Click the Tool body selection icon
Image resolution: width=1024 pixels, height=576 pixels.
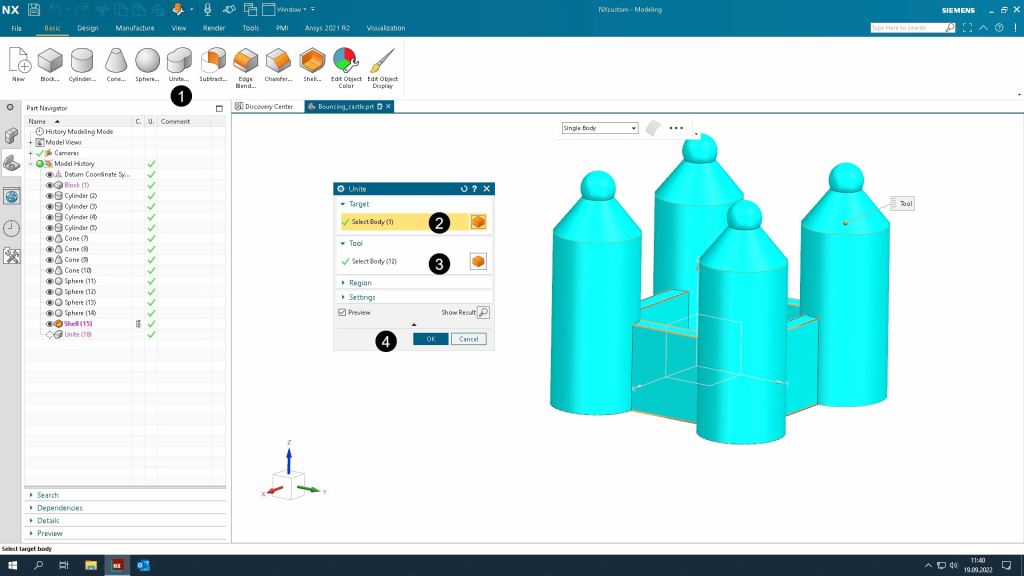tap(478, 261)
